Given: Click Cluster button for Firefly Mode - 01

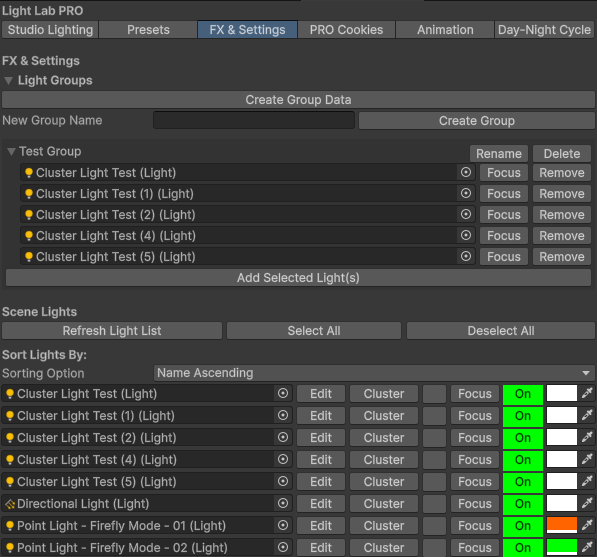Looking at the screenshot, I should [x=384, y=526].
